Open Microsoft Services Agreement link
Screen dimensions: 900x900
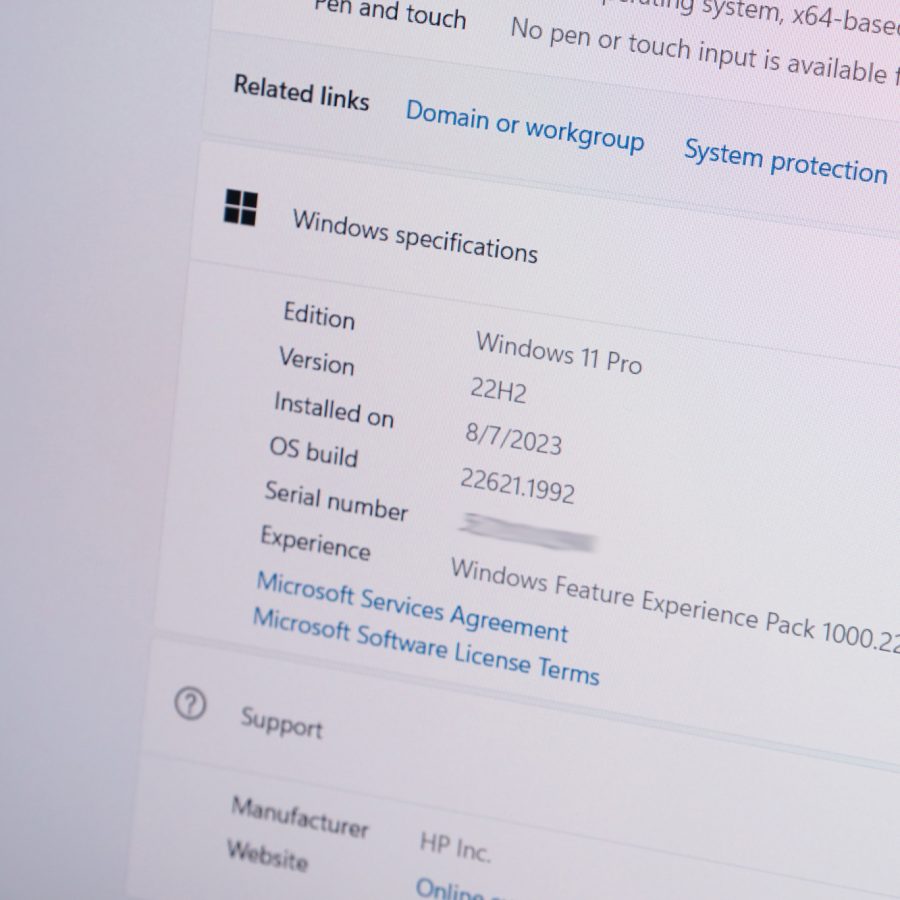[412, 607]
